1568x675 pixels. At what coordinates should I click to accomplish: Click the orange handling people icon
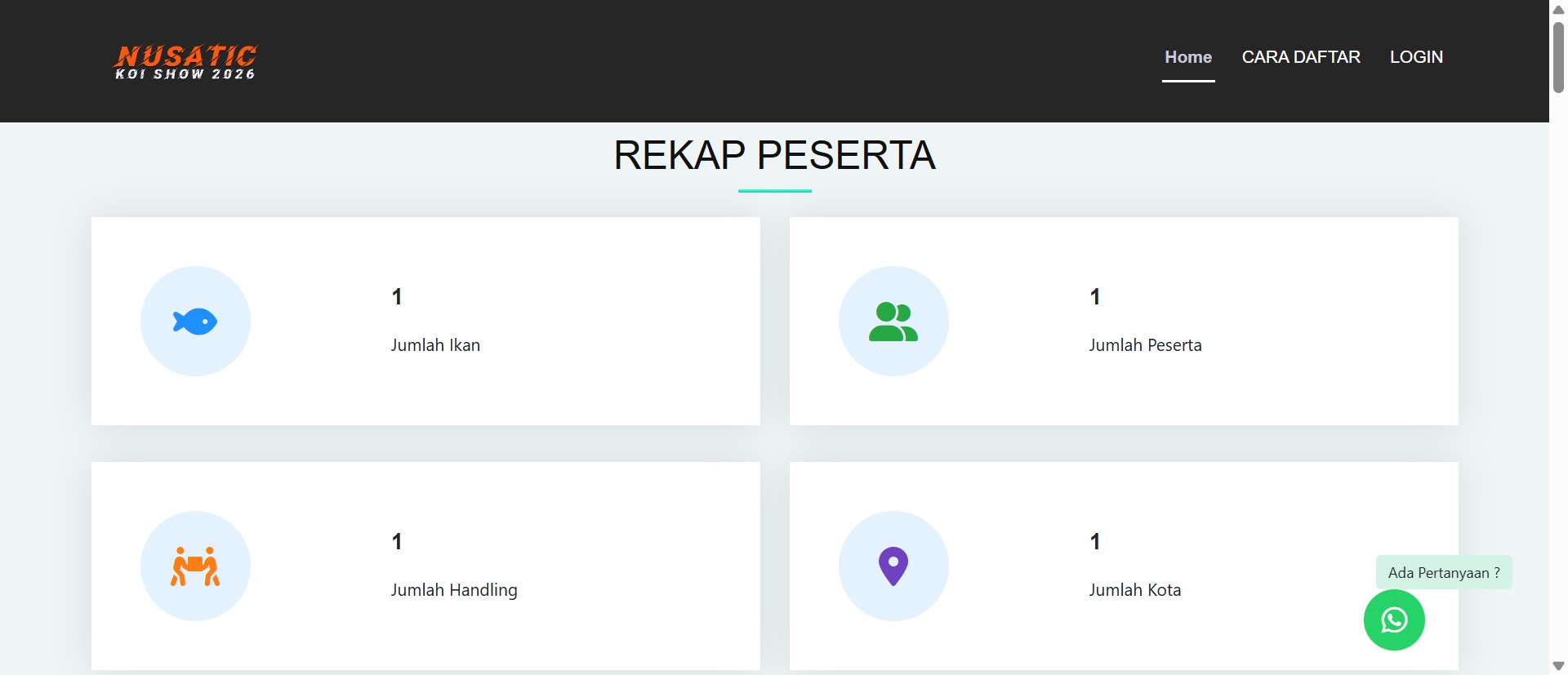tap(195, 566)
